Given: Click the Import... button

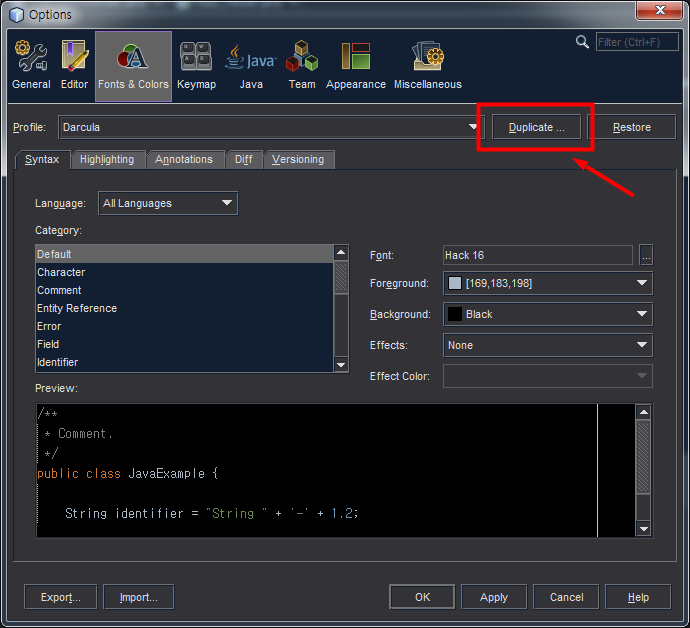Looking at the screenshot, I should (x=139, y=597).
